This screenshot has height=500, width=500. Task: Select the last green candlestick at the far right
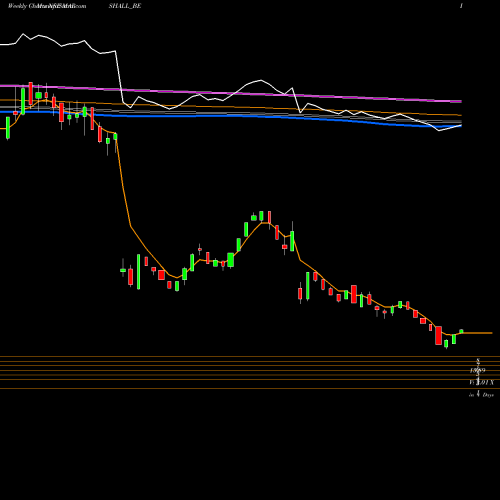[x=461, y=331]
